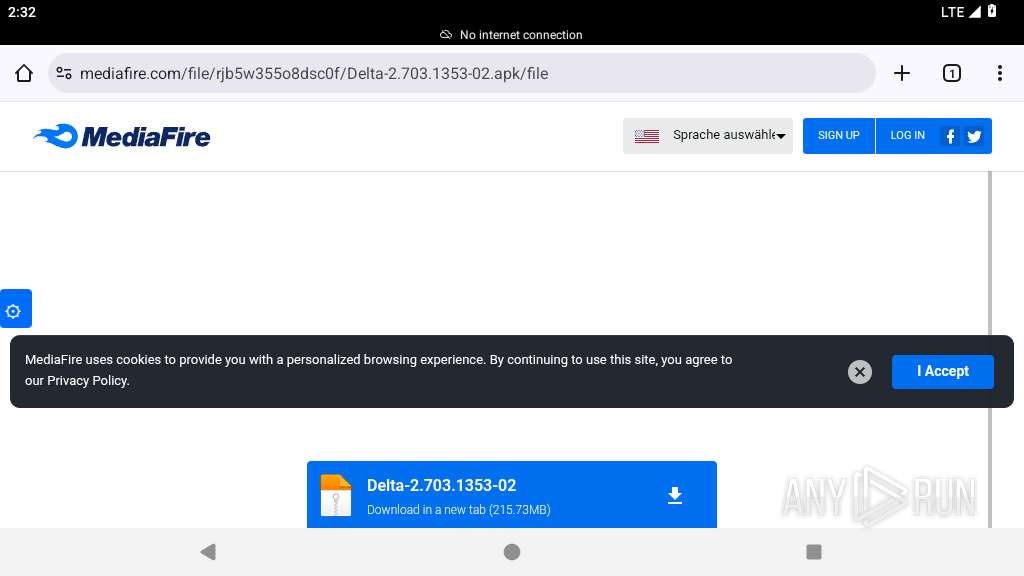This screenshot has width=1024, height=576.
Task: Dismiss the cookie banner with X icon
Action: click(859, 372)
